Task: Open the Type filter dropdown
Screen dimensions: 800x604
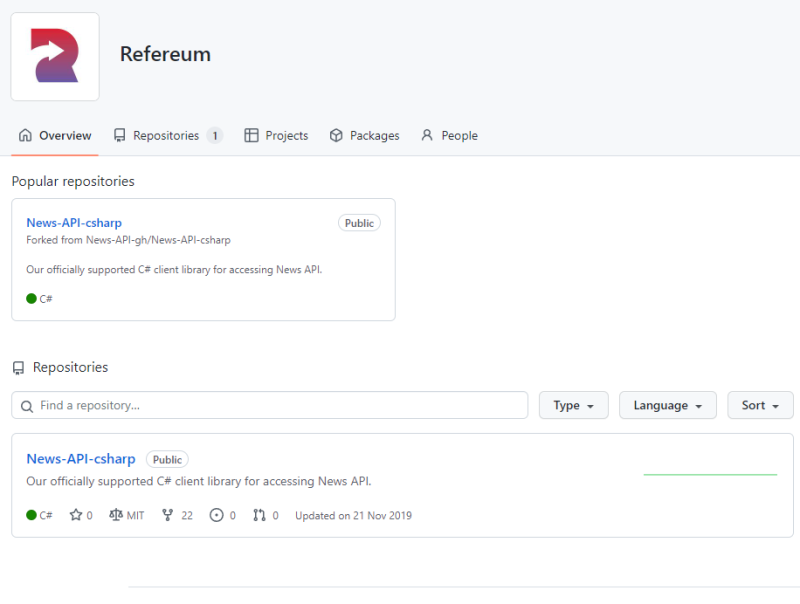Action: (x=573, y=405)
